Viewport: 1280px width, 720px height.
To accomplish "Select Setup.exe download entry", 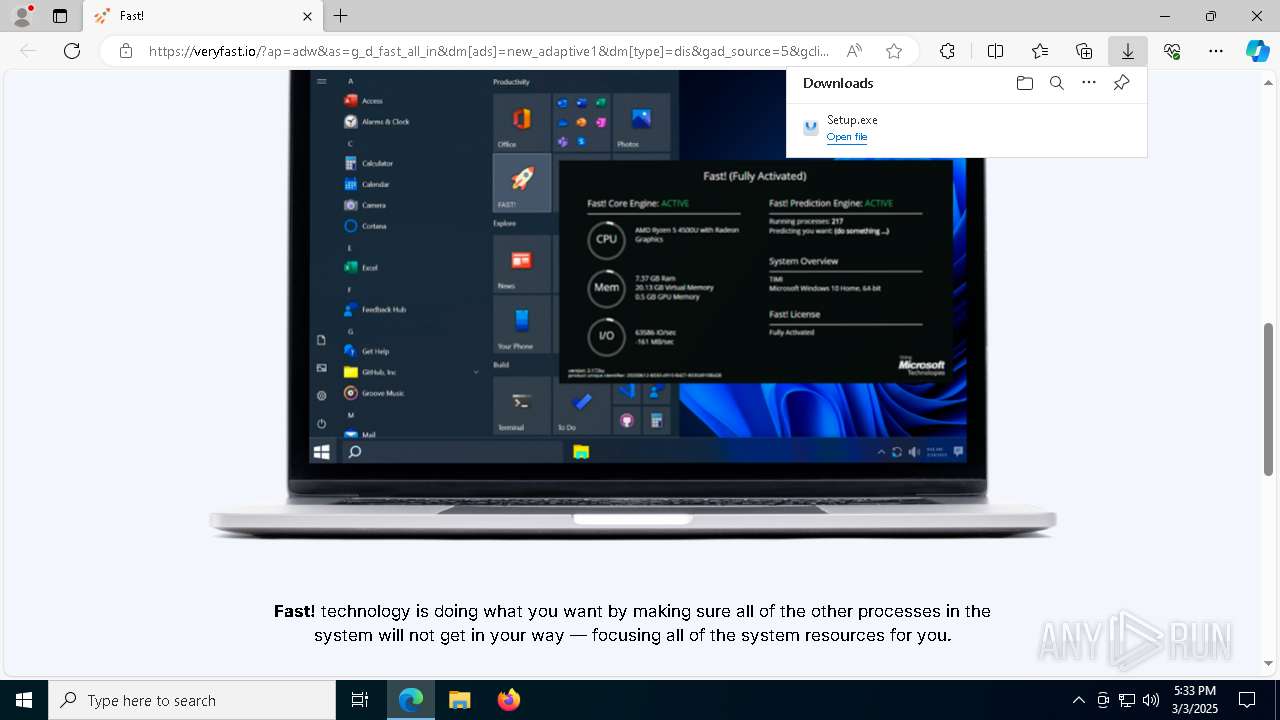I will pos(966,128).
